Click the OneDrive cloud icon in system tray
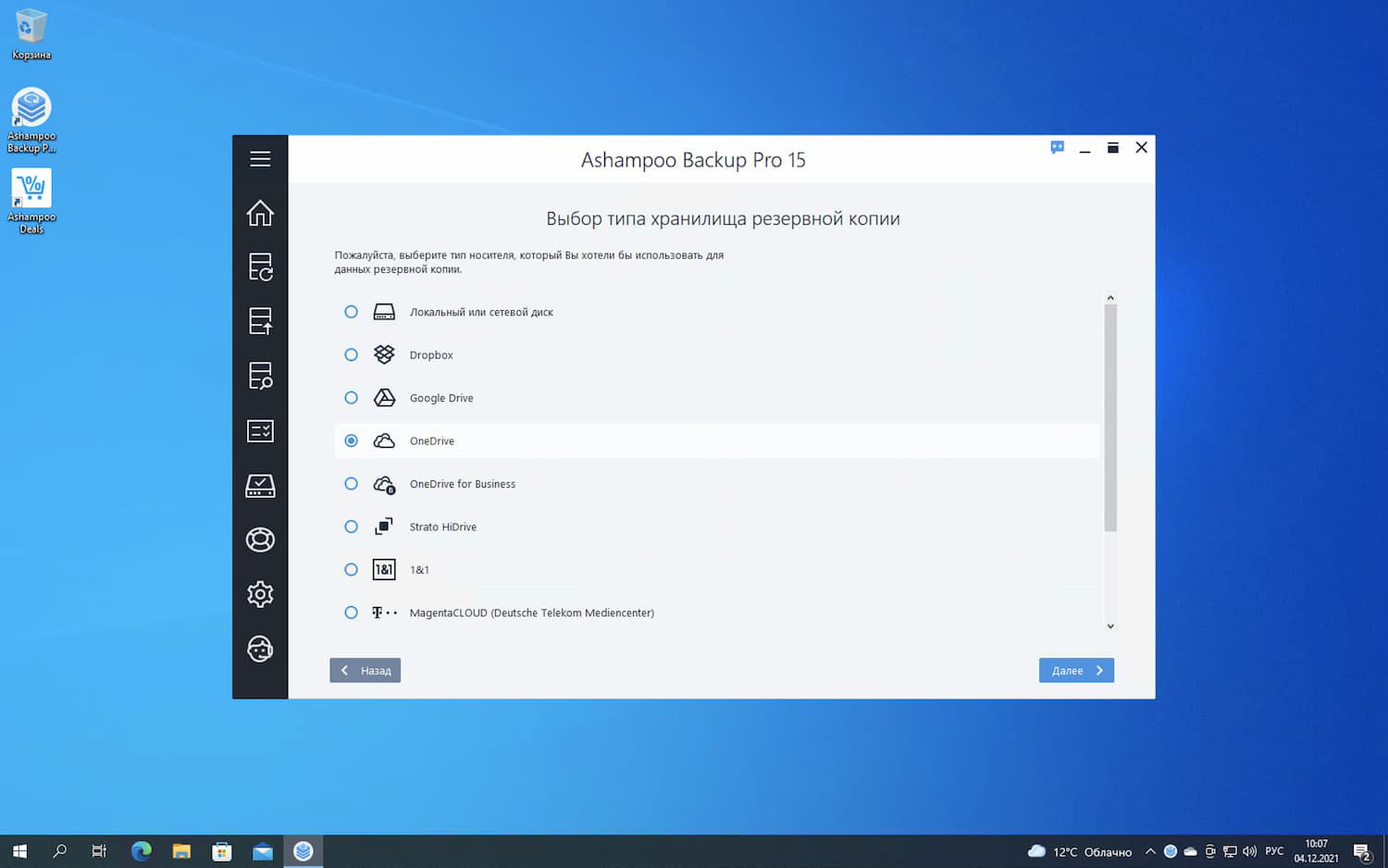The height and width of the screenshot is (868, 1388). pos(1190,851)
